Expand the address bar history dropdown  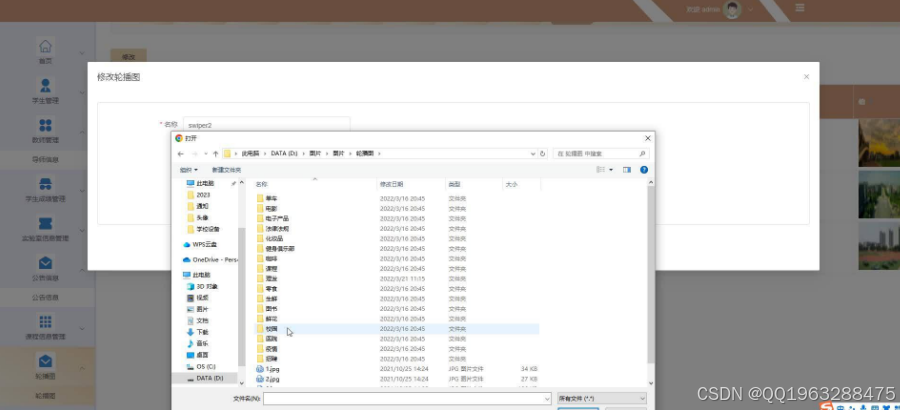(x=533, y=154)
